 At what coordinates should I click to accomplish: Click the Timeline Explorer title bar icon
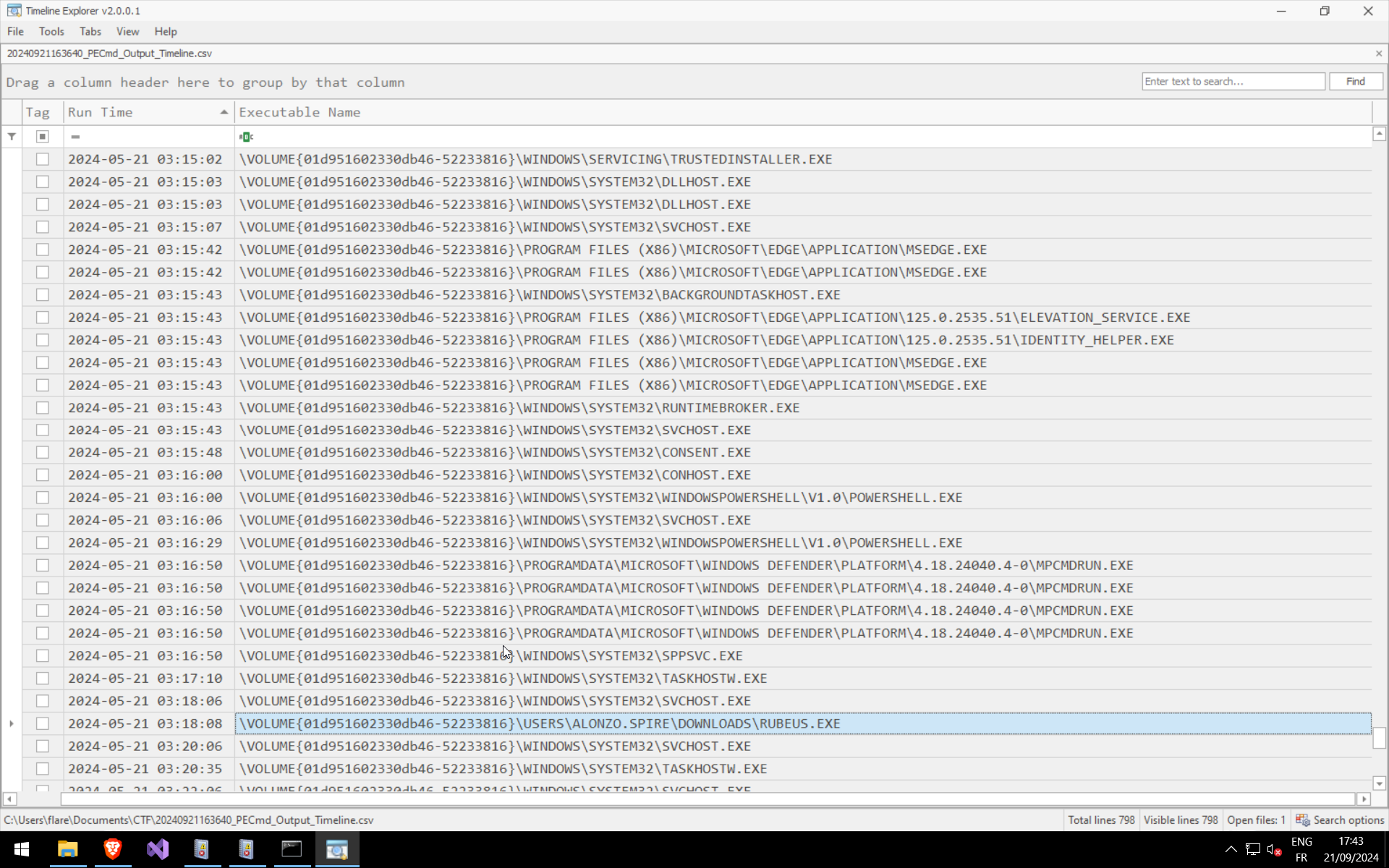(14, 11)
